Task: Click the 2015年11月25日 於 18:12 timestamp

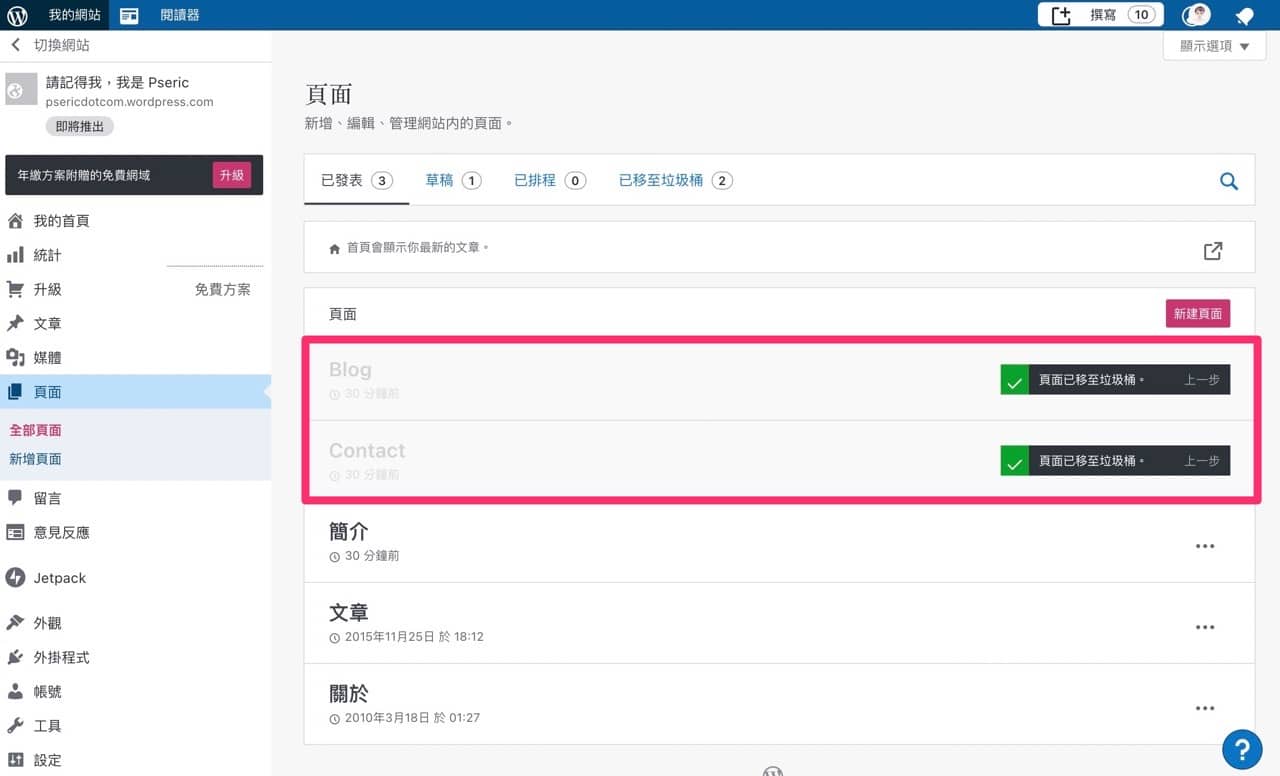Action: 414,637
